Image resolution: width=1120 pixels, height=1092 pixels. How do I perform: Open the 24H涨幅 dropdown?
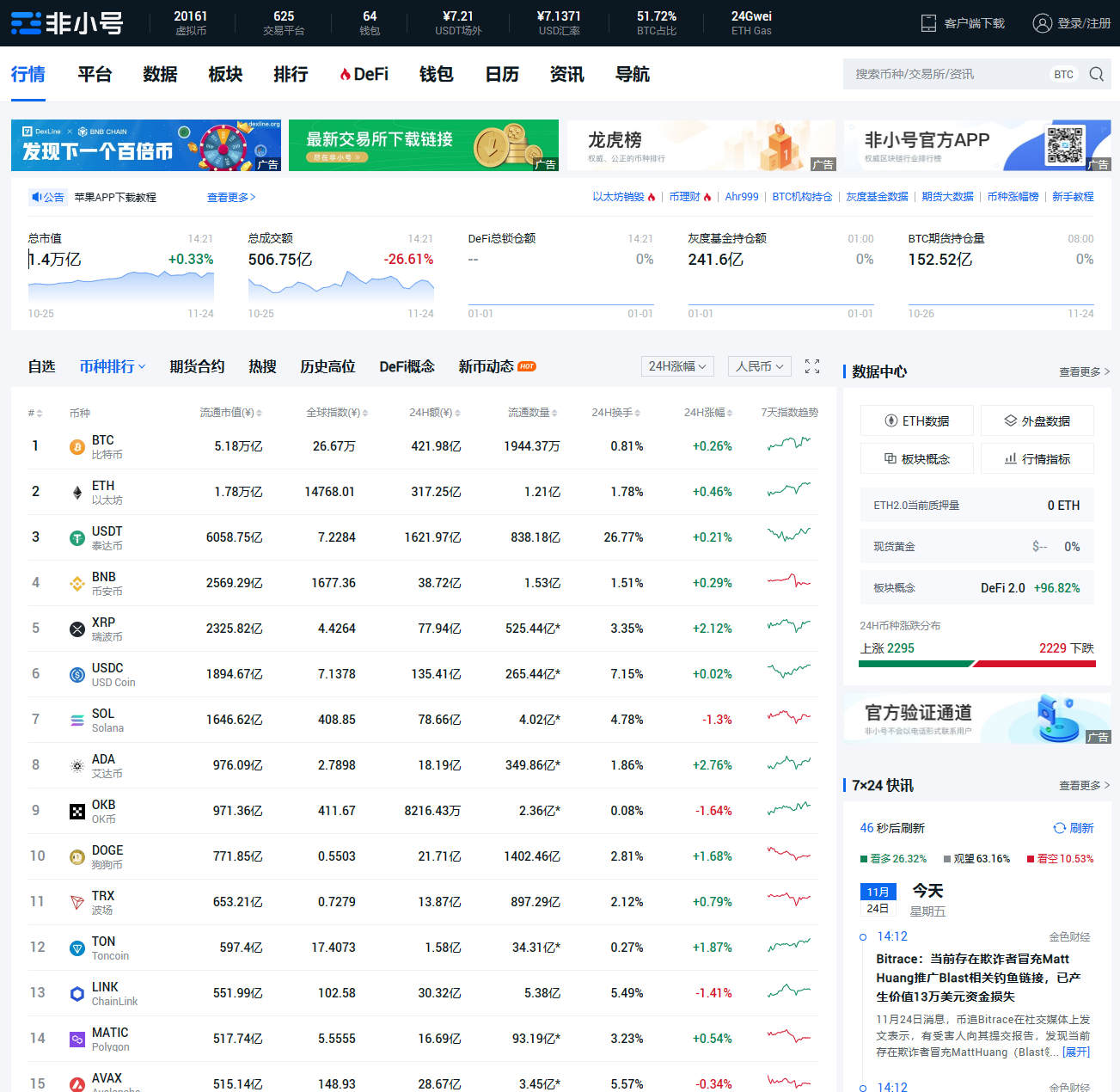coord(677,366)
